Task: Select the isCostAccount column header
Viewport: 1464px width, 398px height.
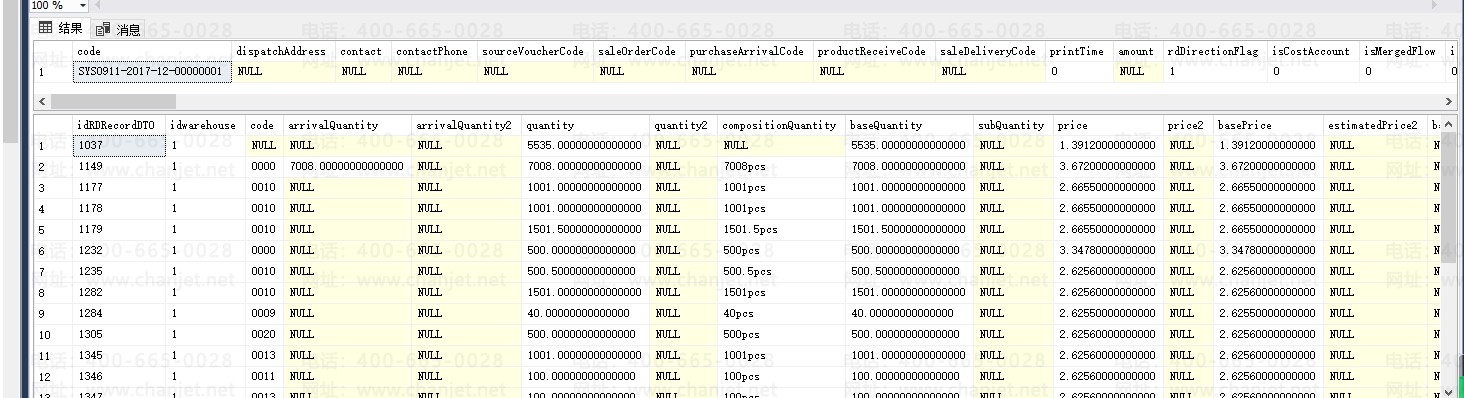Action: click(1313, 51)
